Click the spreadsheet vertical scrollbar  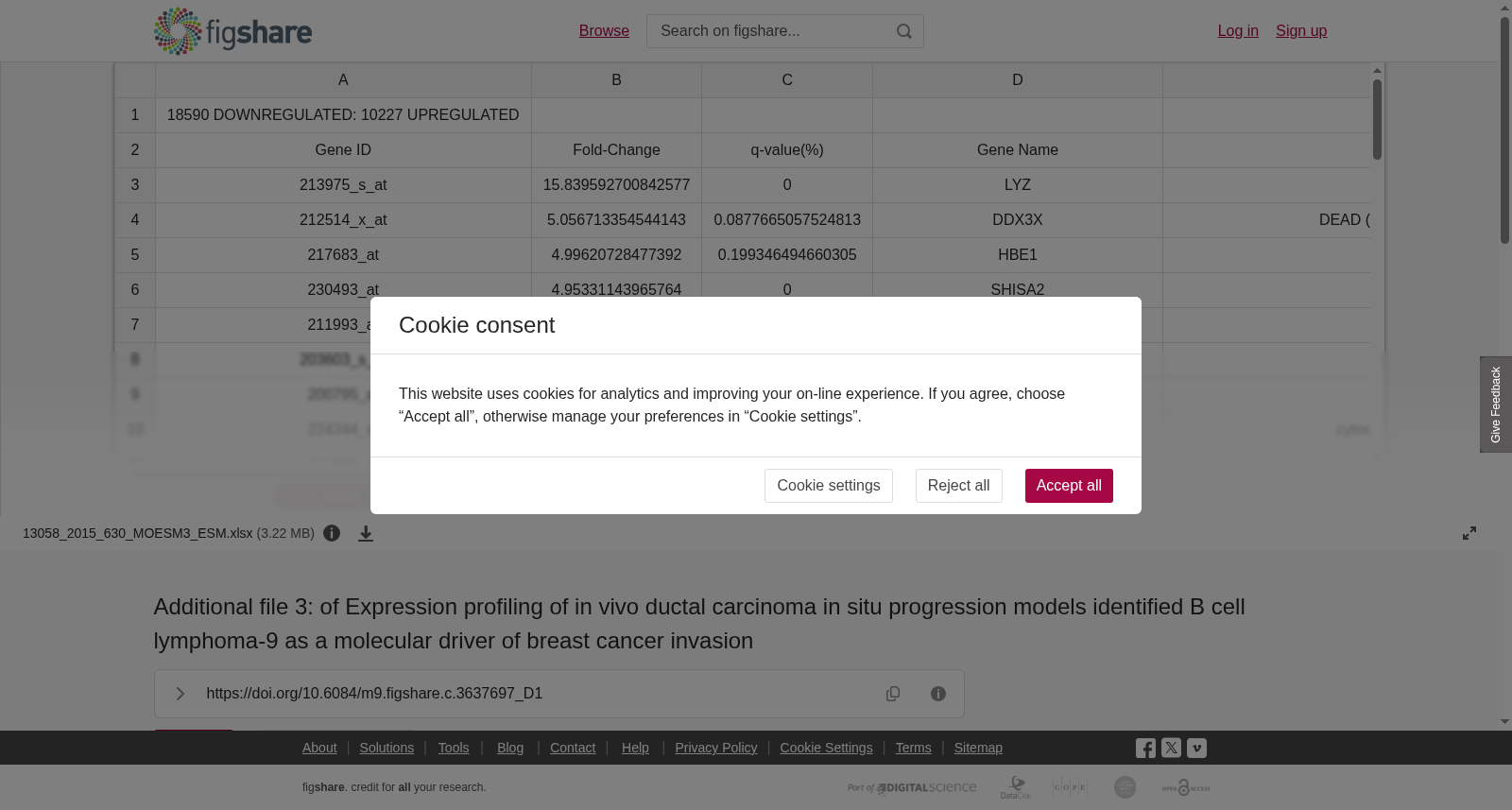[1377, 120]
